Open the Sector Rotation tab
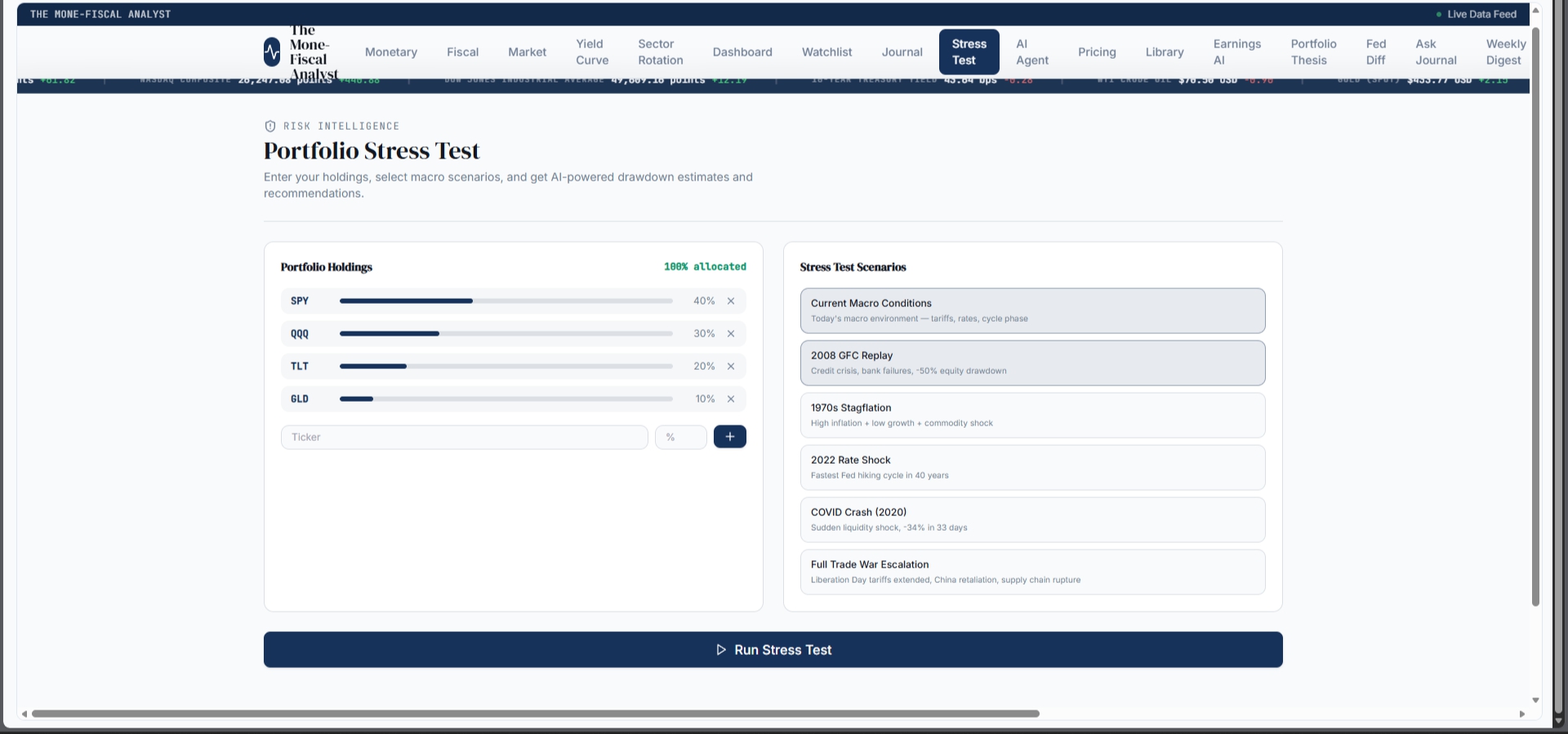Viewport: 1568px width, 734px height. click(661, 52)
